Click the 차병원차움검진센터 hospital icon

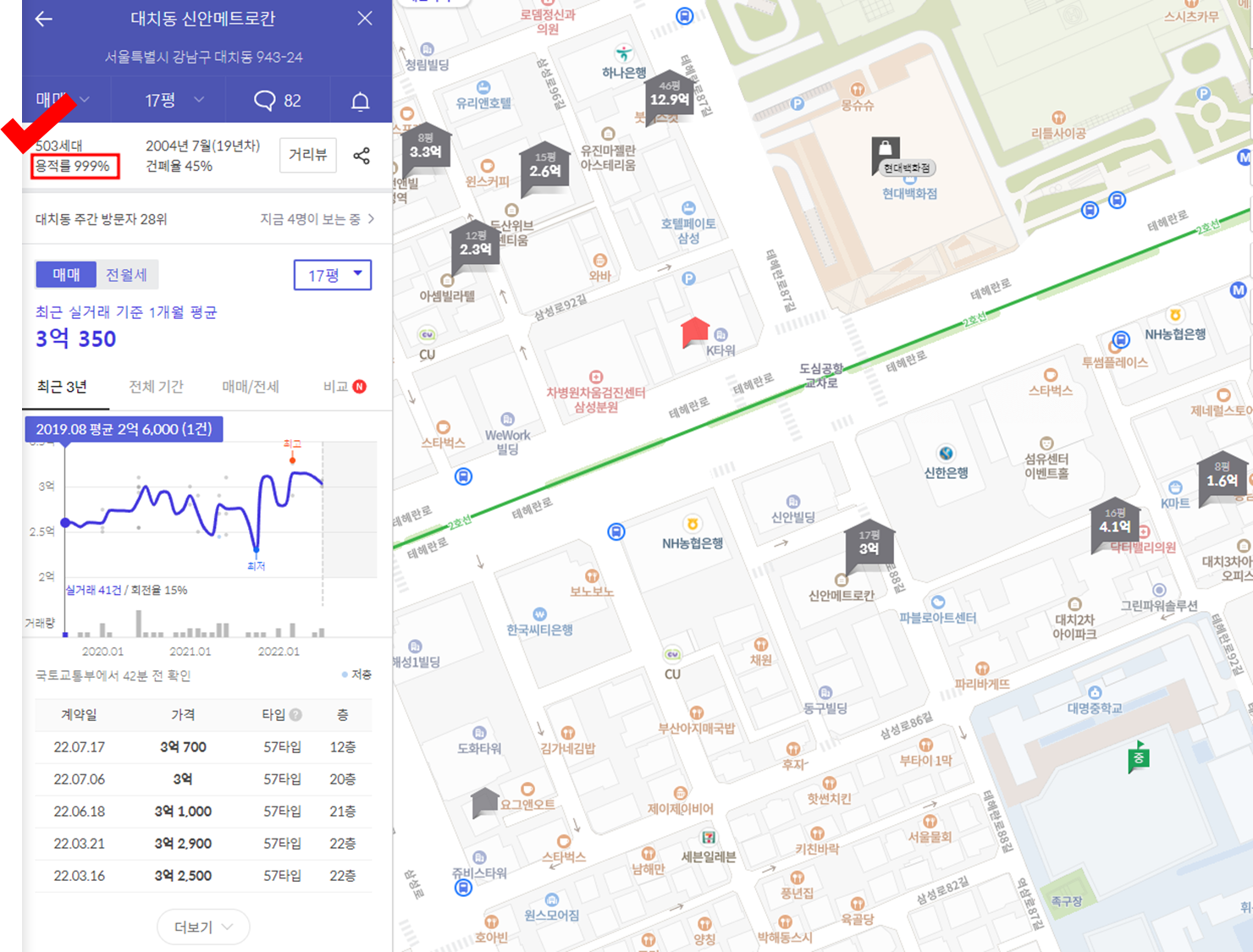pos(596,377)
